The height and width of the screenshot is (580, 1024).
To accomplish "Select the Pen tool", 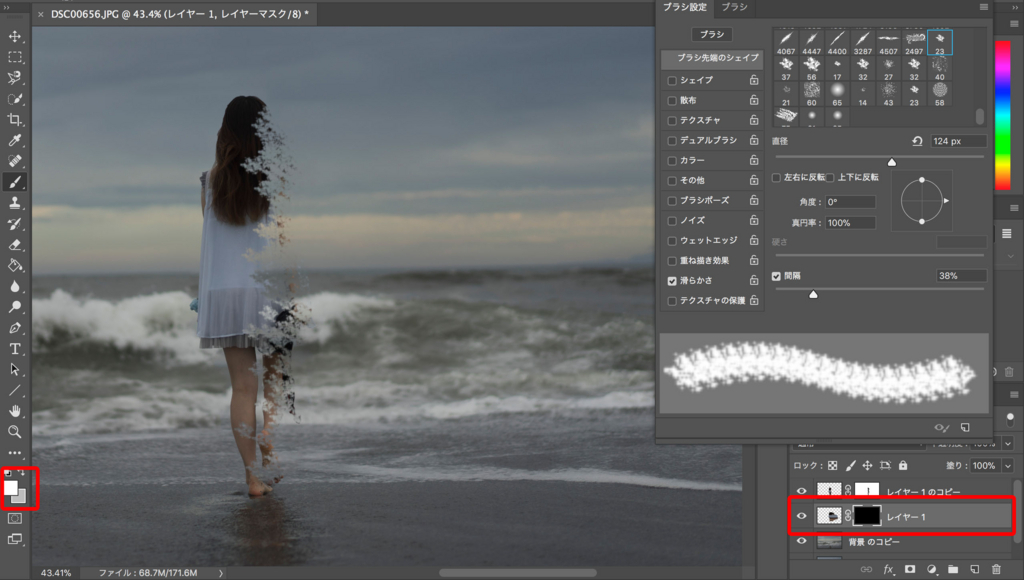I will point(14,328).
